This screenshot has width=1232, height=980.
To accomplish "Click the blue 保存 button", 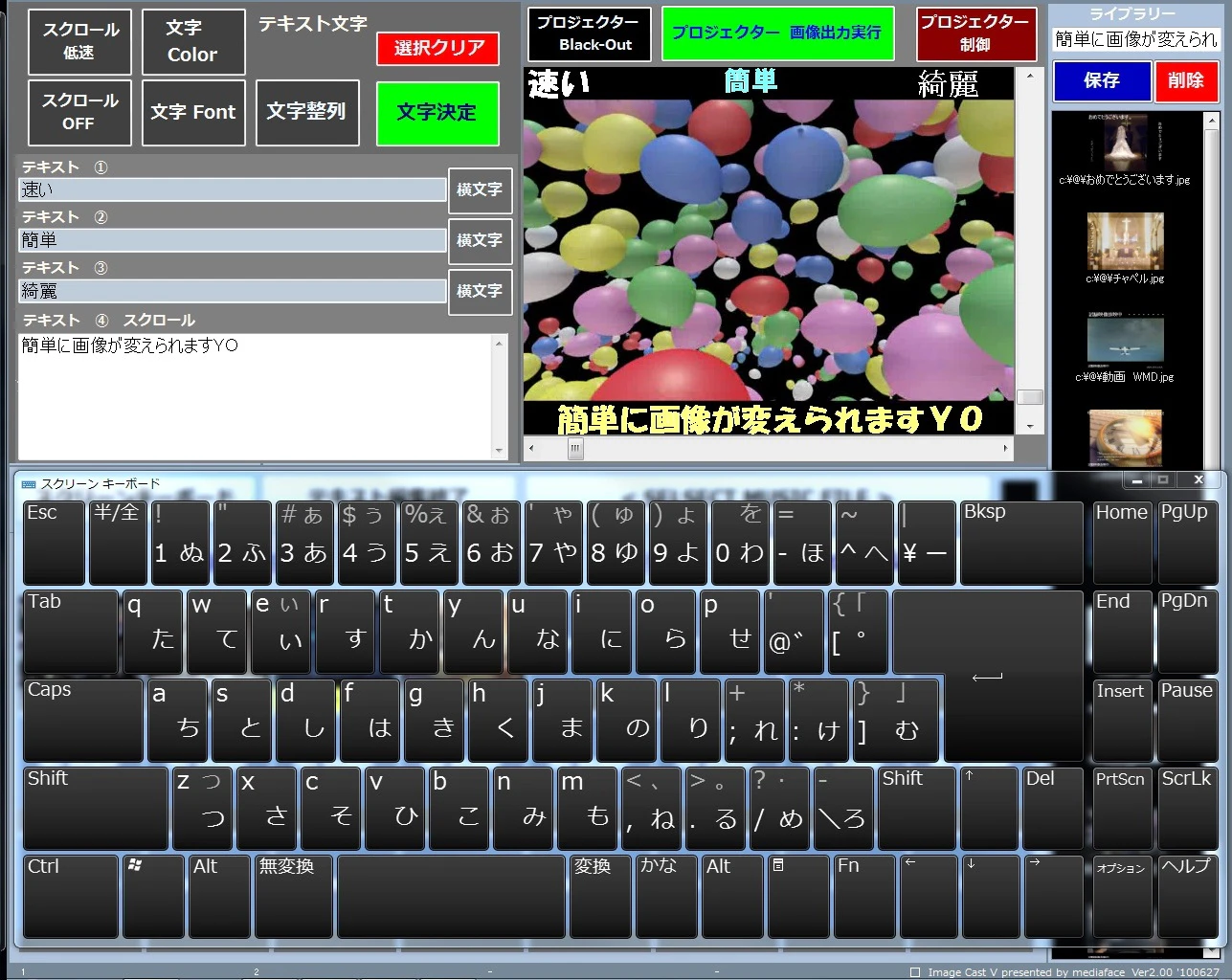I will pyautogui.click(x=1102, y=81).
